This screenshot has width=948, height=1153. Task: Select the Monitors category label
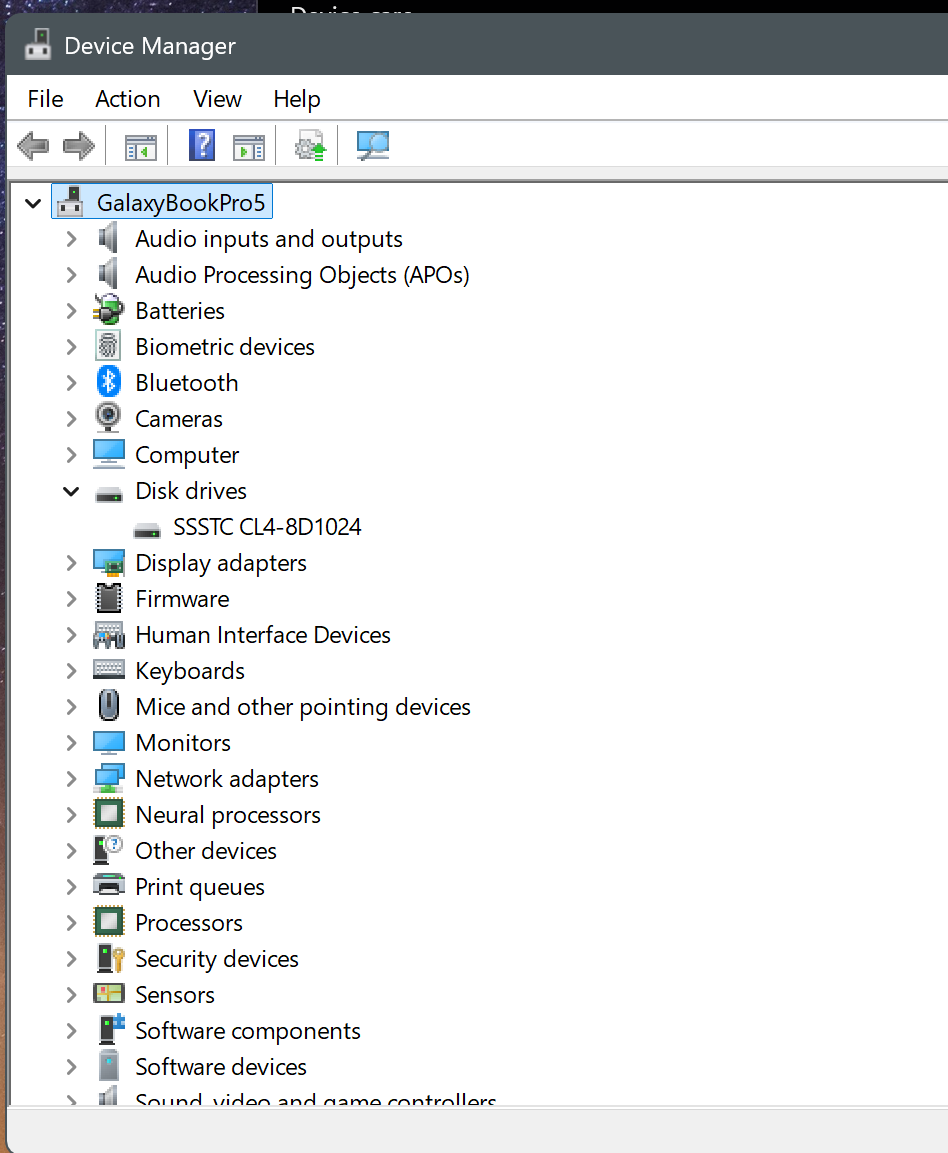183,743
